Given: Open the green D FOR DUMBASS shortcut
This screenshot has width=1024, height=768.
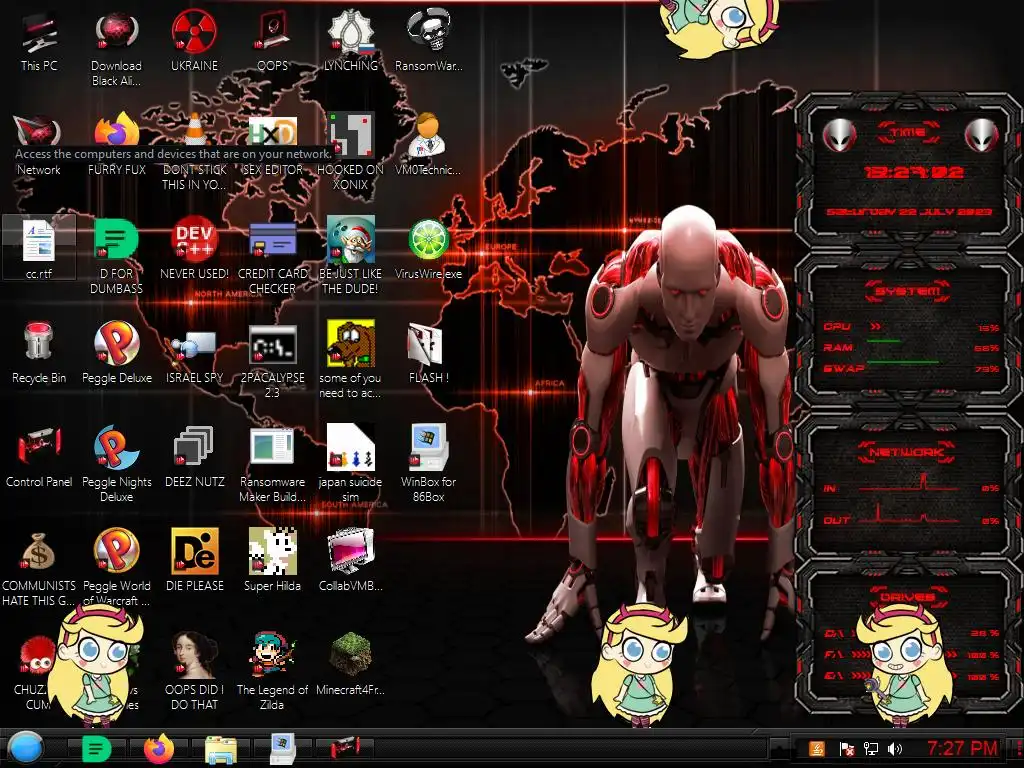Looking at the screenshot, I should click(x=116, y=256).
